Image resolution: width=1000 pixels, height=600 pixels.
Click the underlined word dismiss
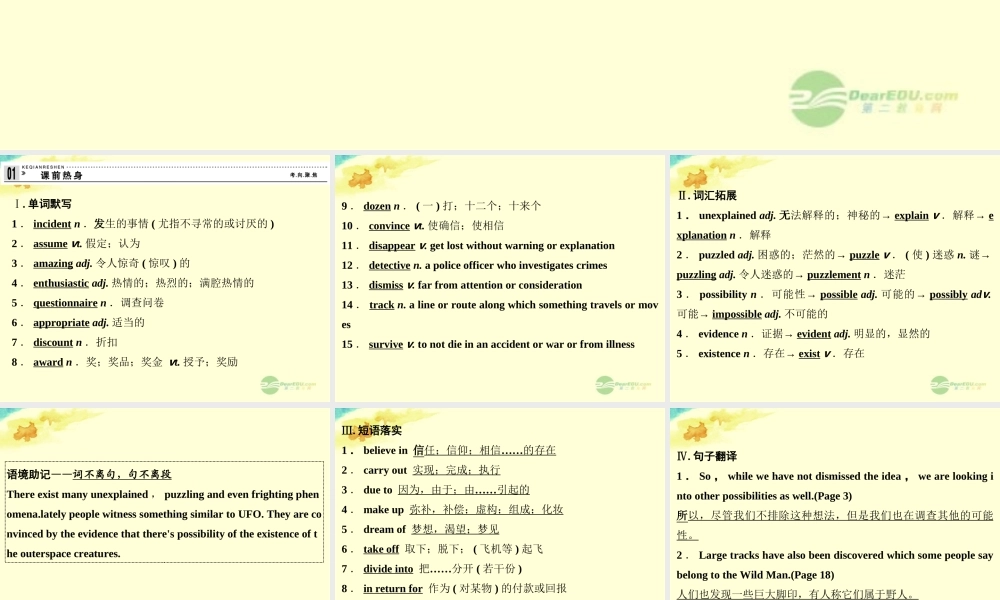(x=386, y=285)
